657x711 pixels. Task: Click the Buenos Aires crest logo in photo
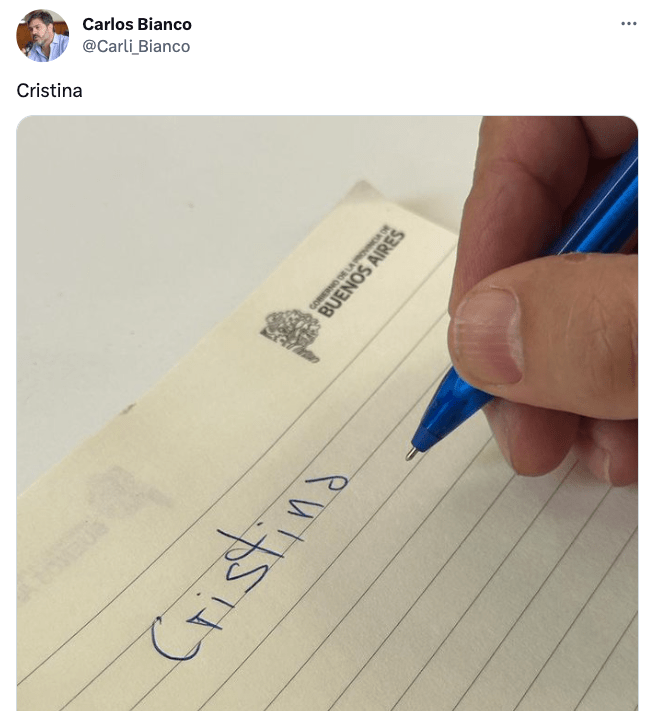tap(290, 335)
